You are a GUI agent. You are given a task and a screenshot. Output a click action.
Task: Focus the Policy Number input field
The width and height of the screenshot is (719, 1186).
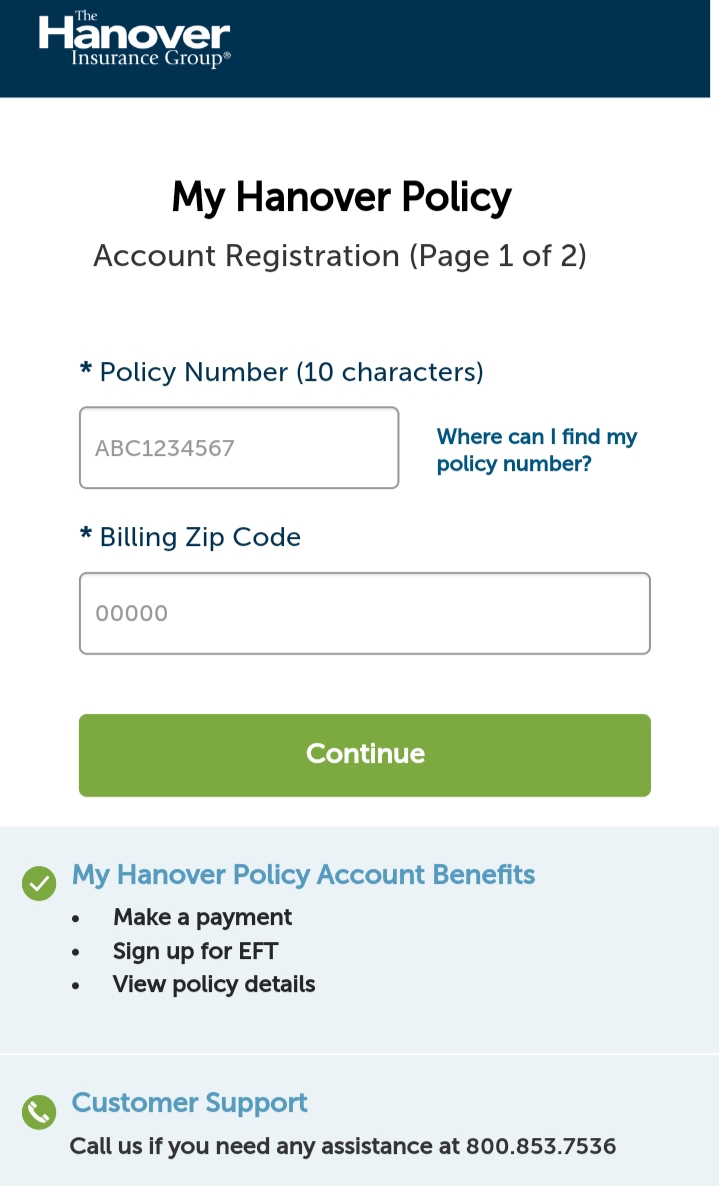point(239,448)
